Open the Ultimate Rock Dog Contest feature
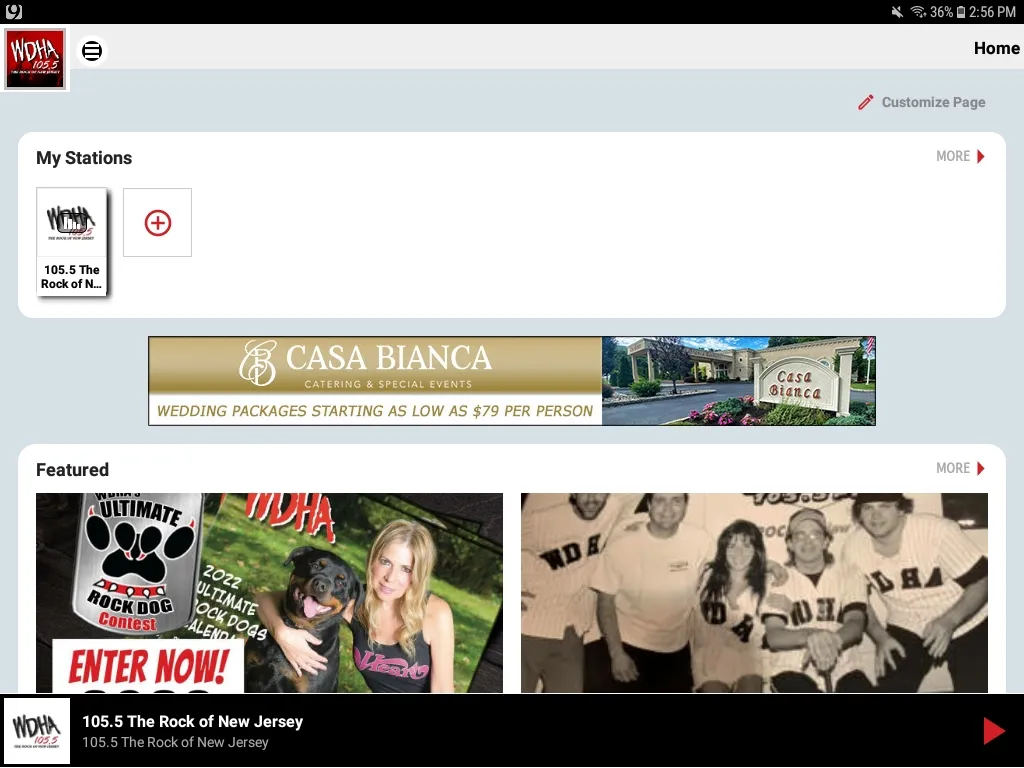 click(269, 593)
